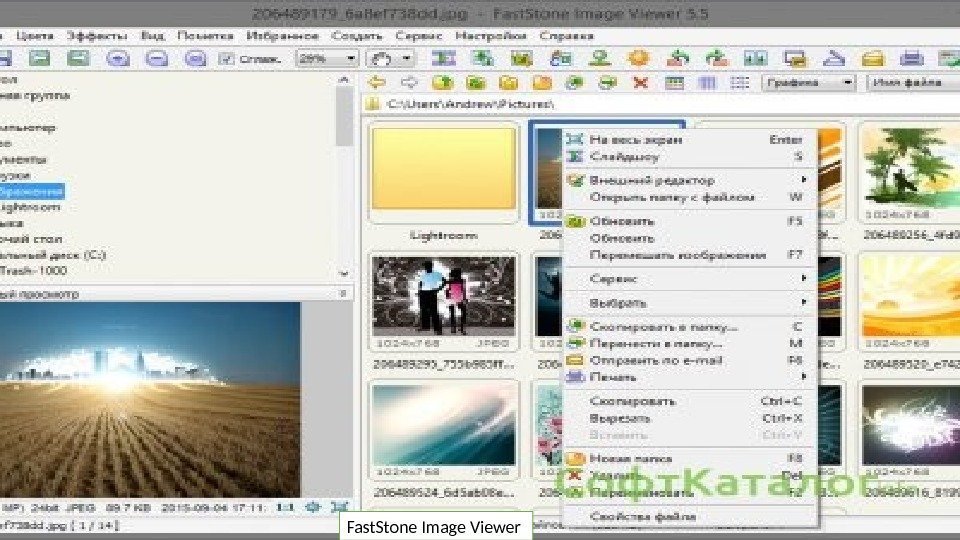Open the compare selected images icon
This screenshot has height=540, width=960.
pyautogui.click(x=756, y=59)
